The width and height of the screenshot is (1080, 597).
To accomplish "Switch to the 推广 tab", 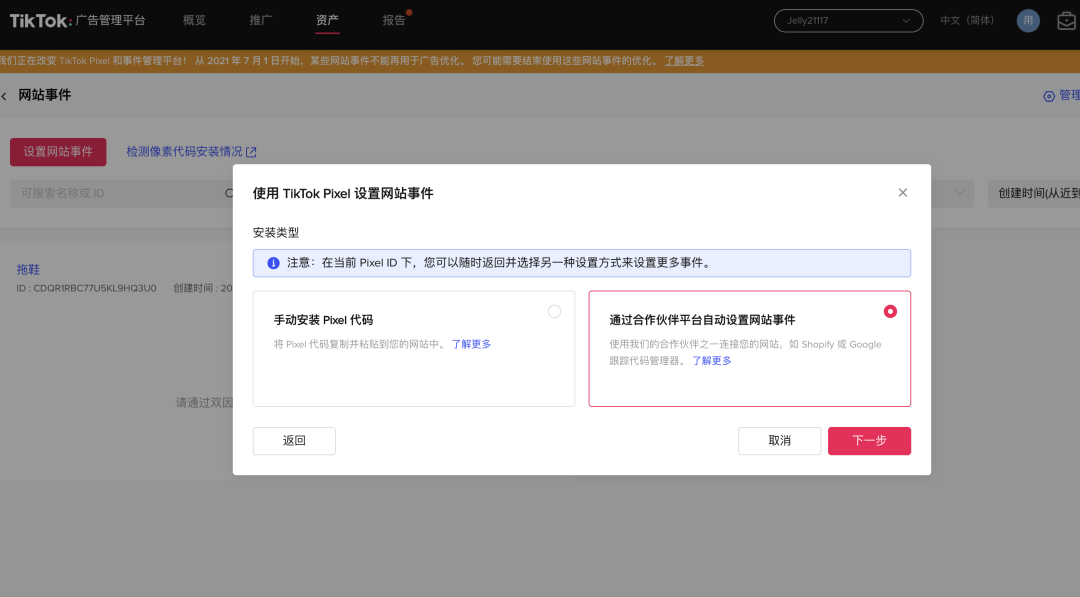I will click(261, 19).
